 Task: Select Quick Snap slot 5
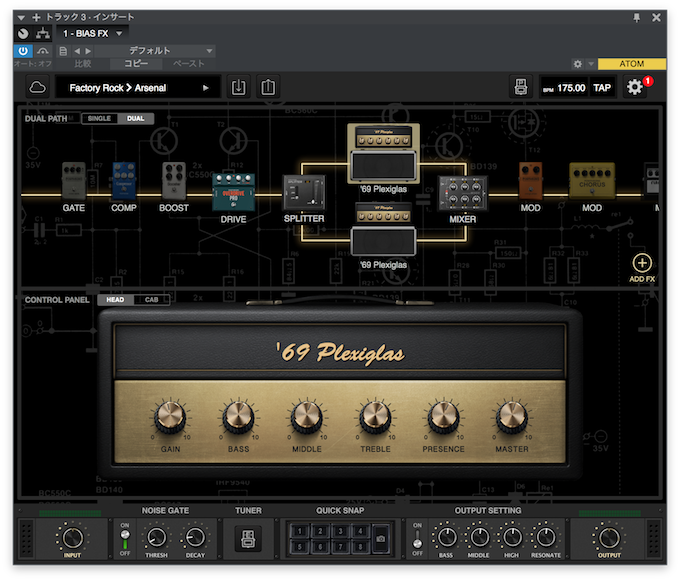(x=299, y=547)
